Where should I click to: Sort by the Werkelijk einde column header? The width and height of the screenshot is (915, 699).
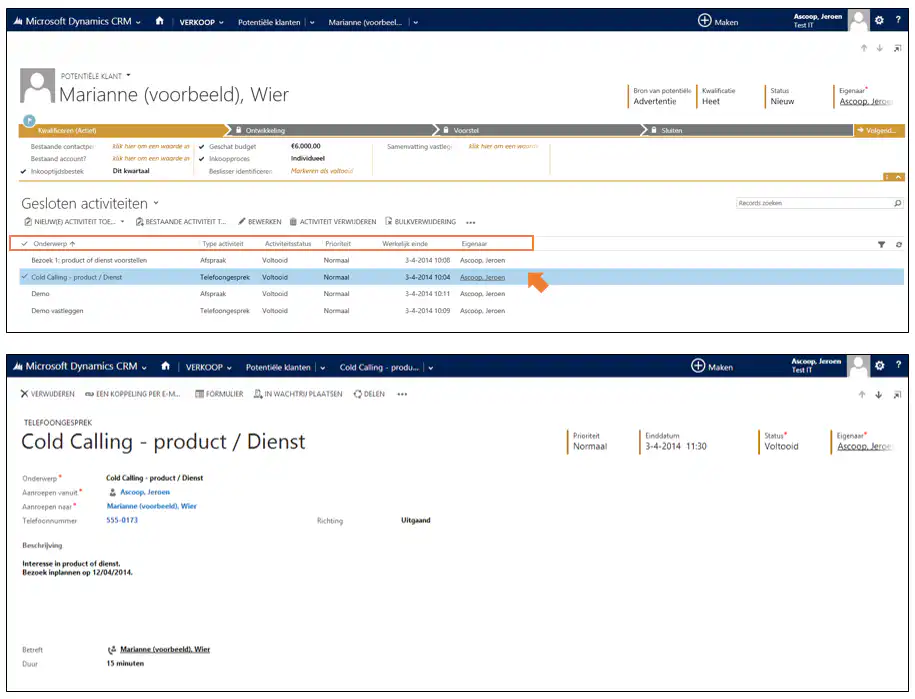pos(404,243)
